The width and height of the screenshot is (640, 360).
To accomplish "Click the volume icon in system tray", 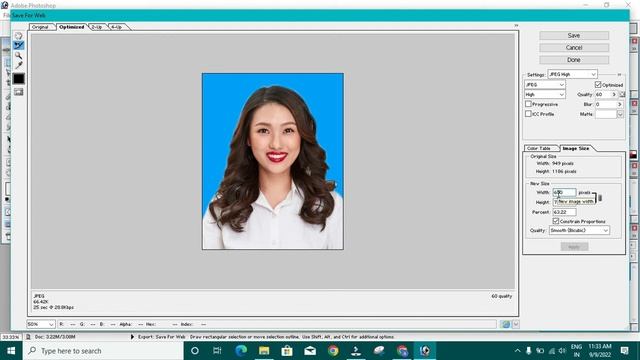I will (x=562, y=351).
